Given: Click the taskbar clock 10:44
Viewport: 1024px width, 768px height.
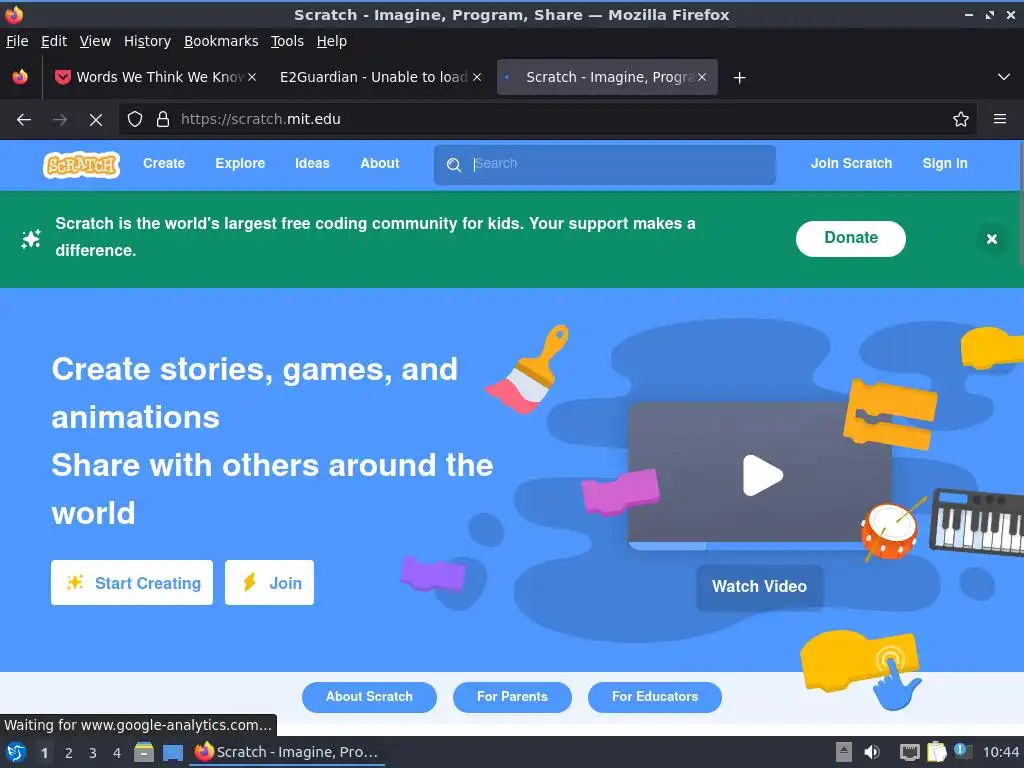Looking at the screenshot, I should 1000,752.
